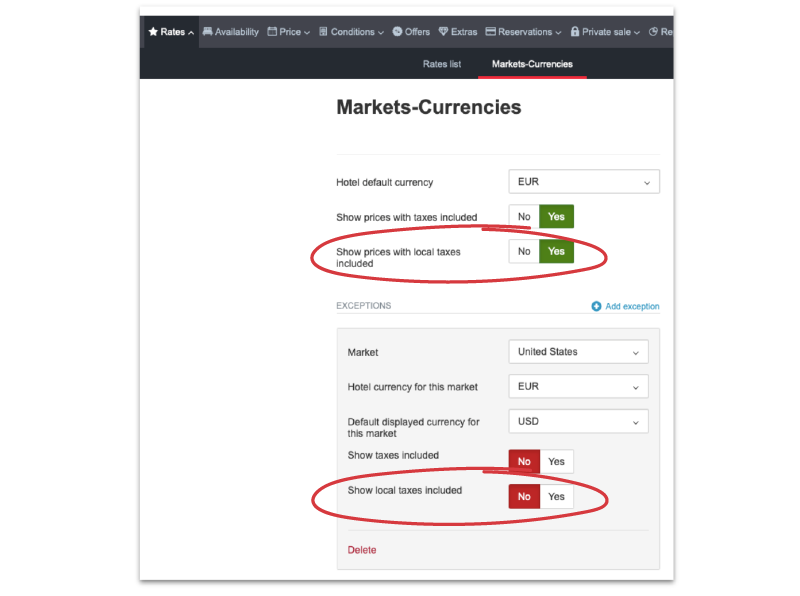Set Show prices with taxes included to No
The width and height of the screenshot is (800, 596).
pos(524,216)
